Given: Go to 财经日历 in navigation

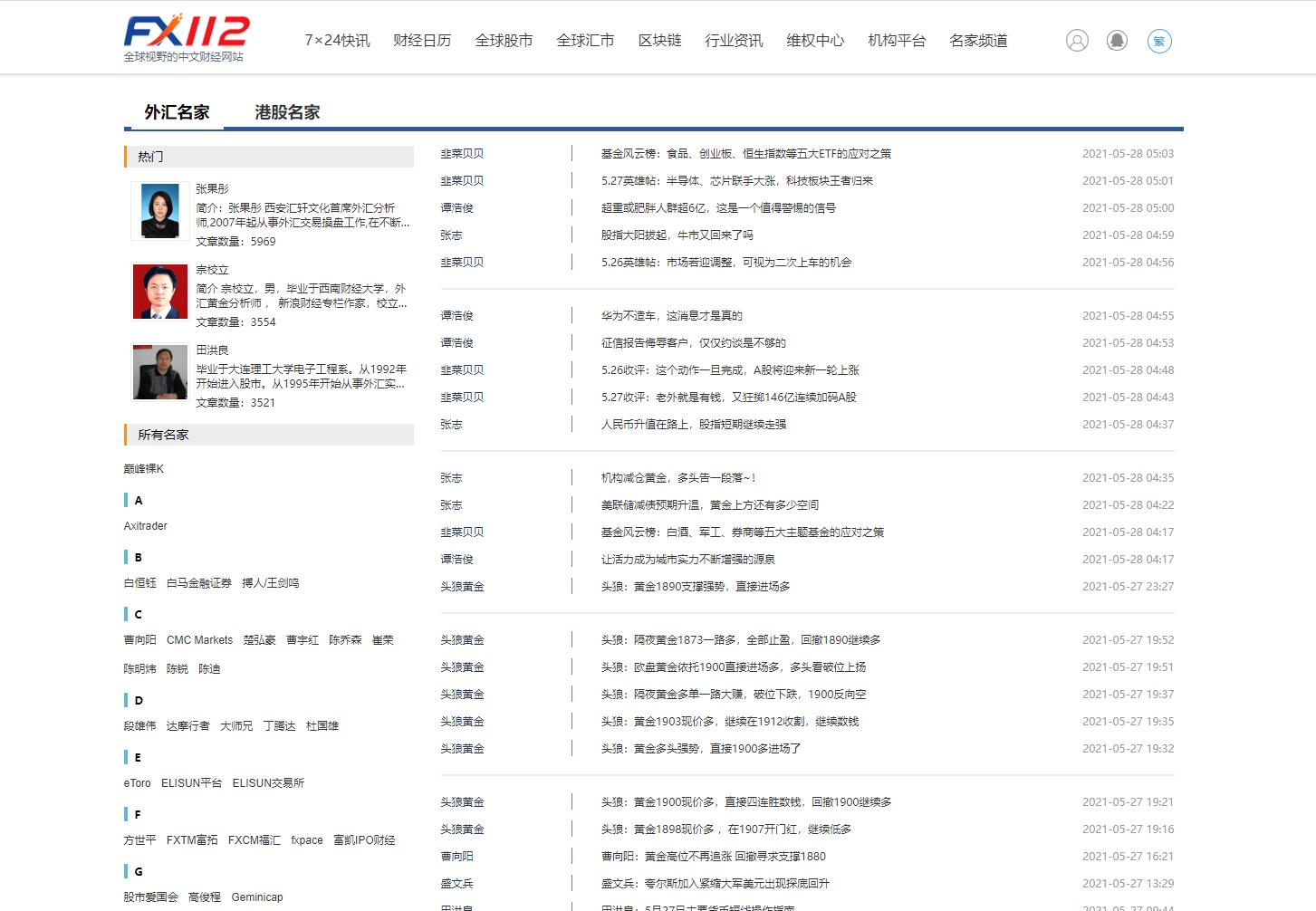Looking at the screenshot, I should click(x=422, y=41).
